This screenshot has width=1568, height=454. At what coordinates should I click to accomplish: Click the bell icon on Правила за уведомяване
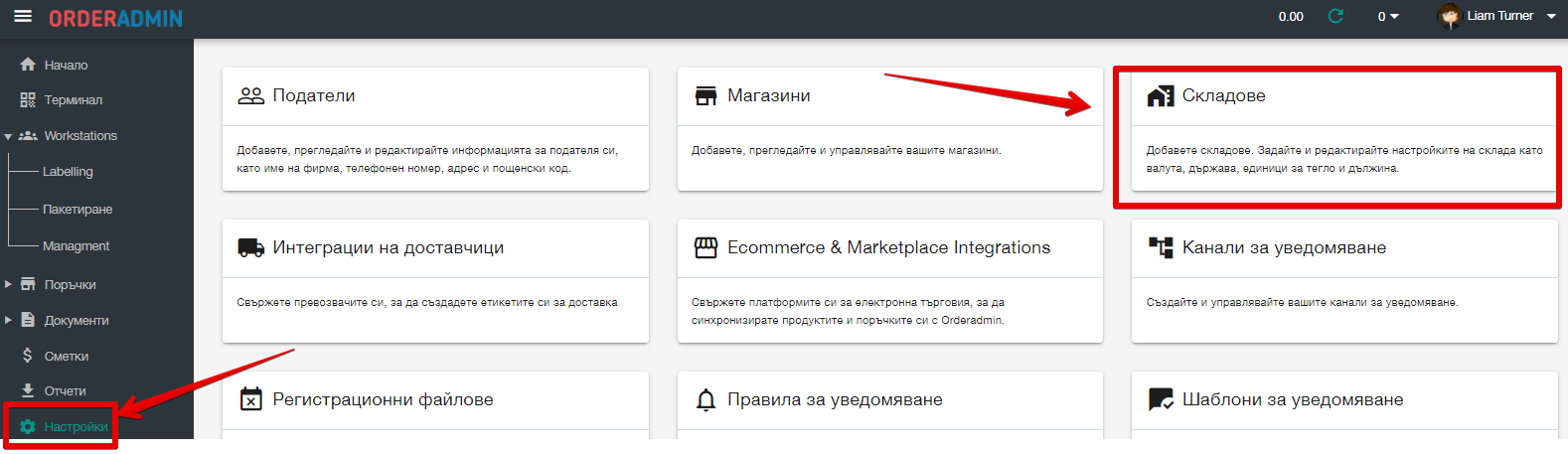click(706, 399)
